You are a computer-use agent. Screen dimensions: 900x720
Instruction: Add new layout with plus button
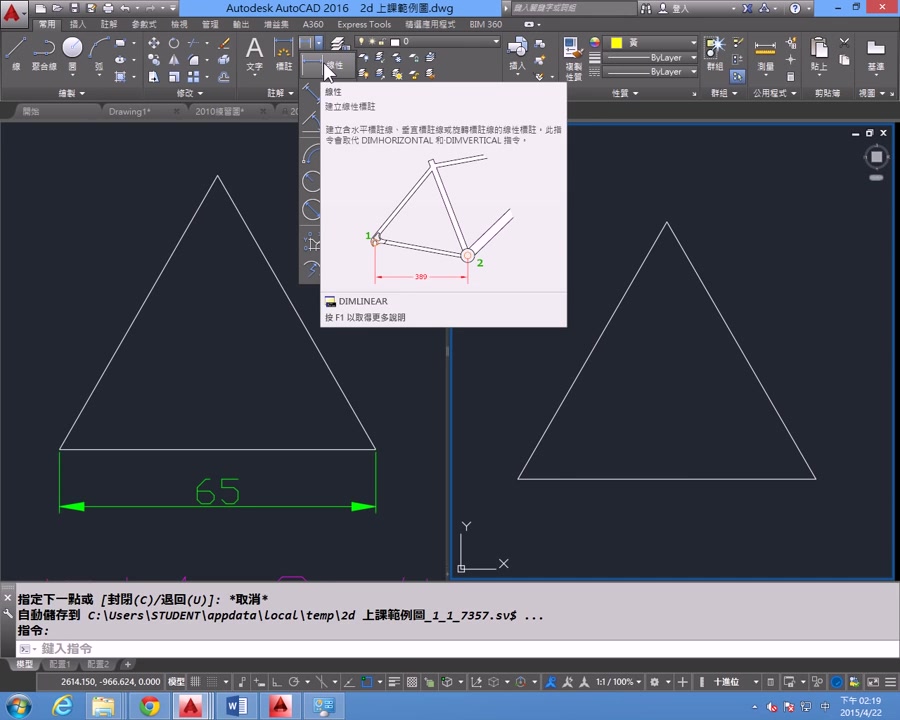point(127,664)
